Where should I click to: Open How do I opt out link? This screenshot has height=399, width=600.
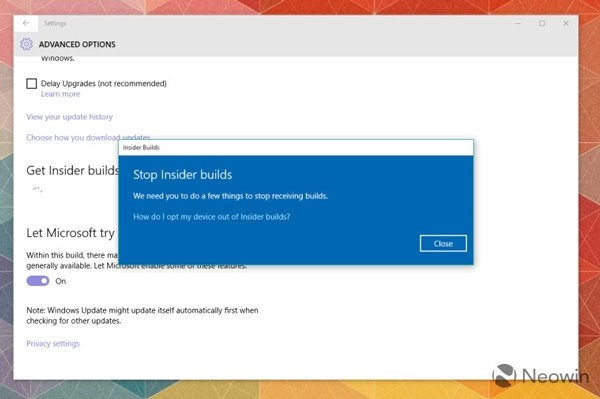[x=212, y=217]
